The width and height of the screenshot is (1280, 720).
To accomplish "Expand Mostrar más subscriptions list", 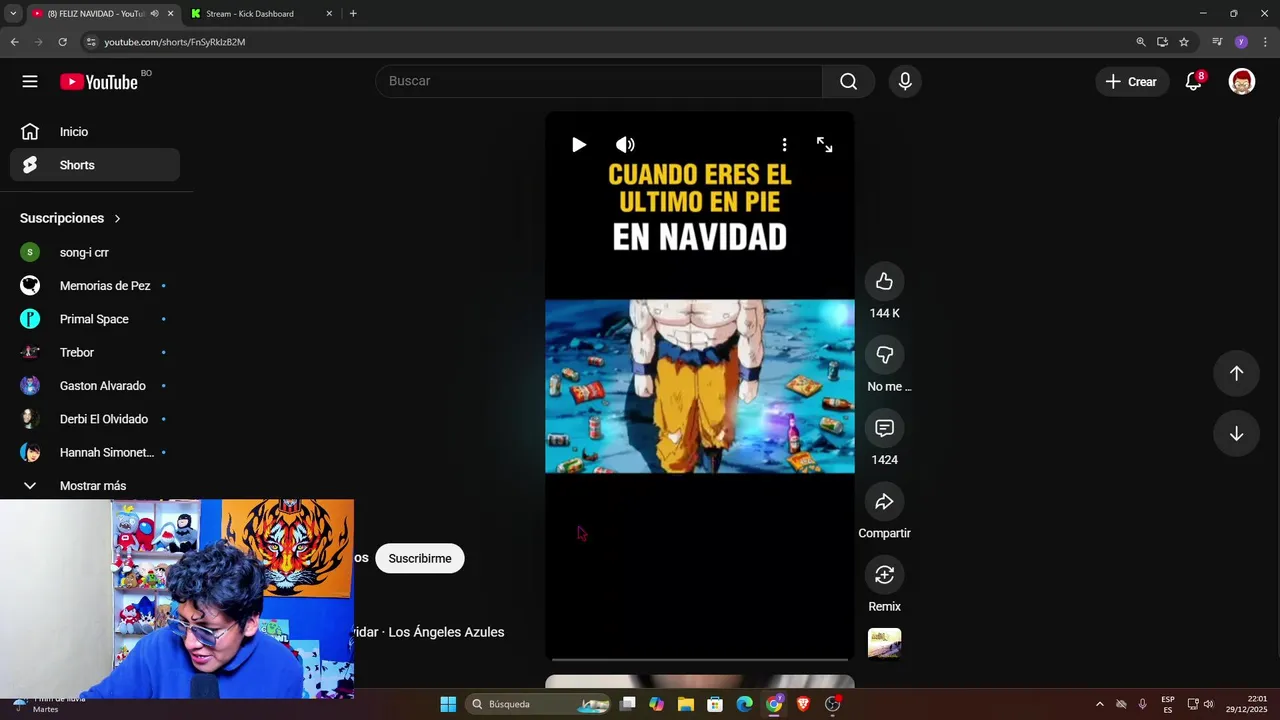I will (x=95, y=486).
